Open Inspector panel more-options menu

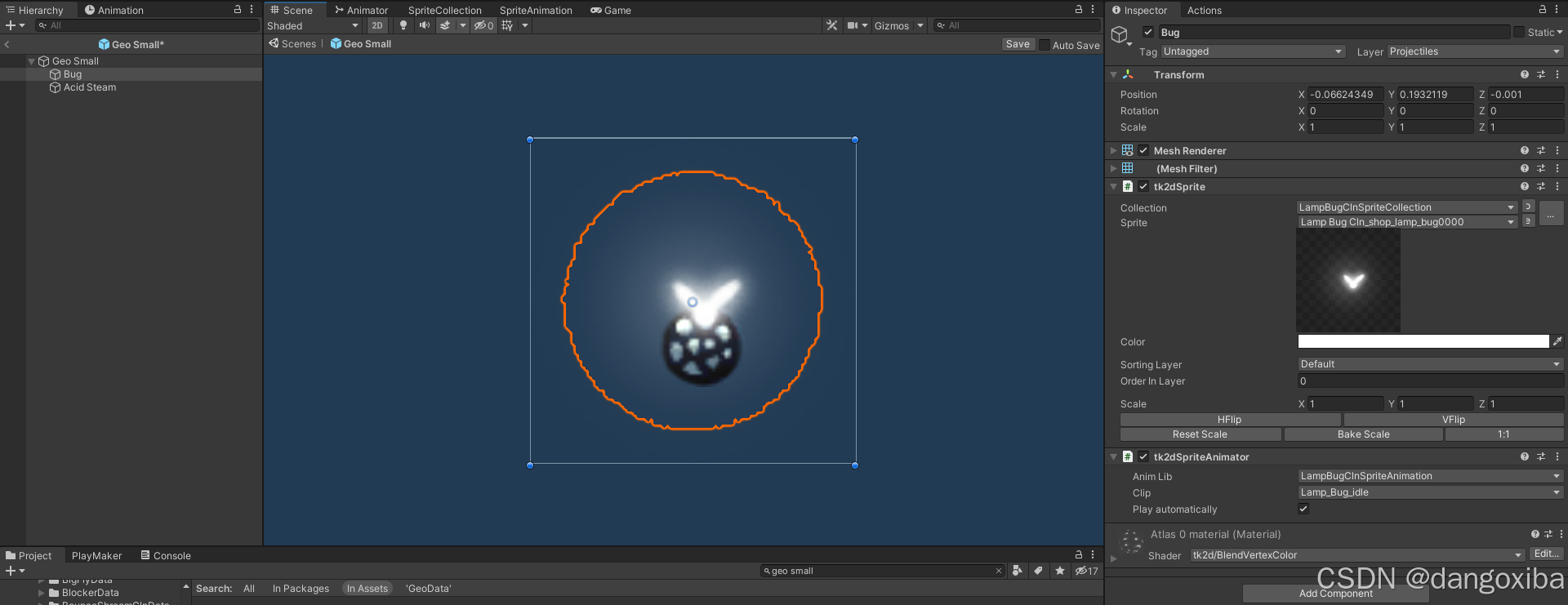(x=1557, y=10)
